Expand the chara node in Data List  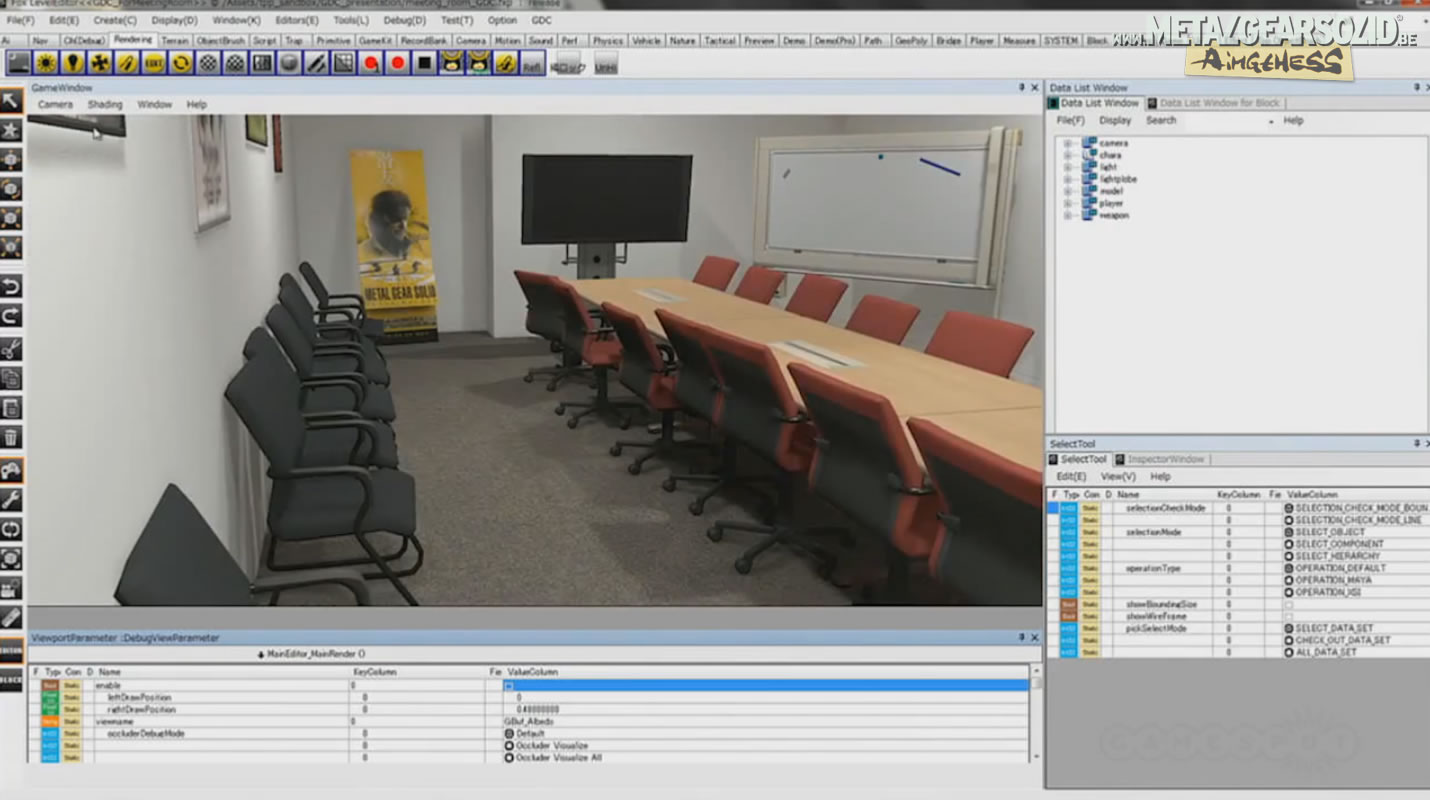[x=1067, y=155]
